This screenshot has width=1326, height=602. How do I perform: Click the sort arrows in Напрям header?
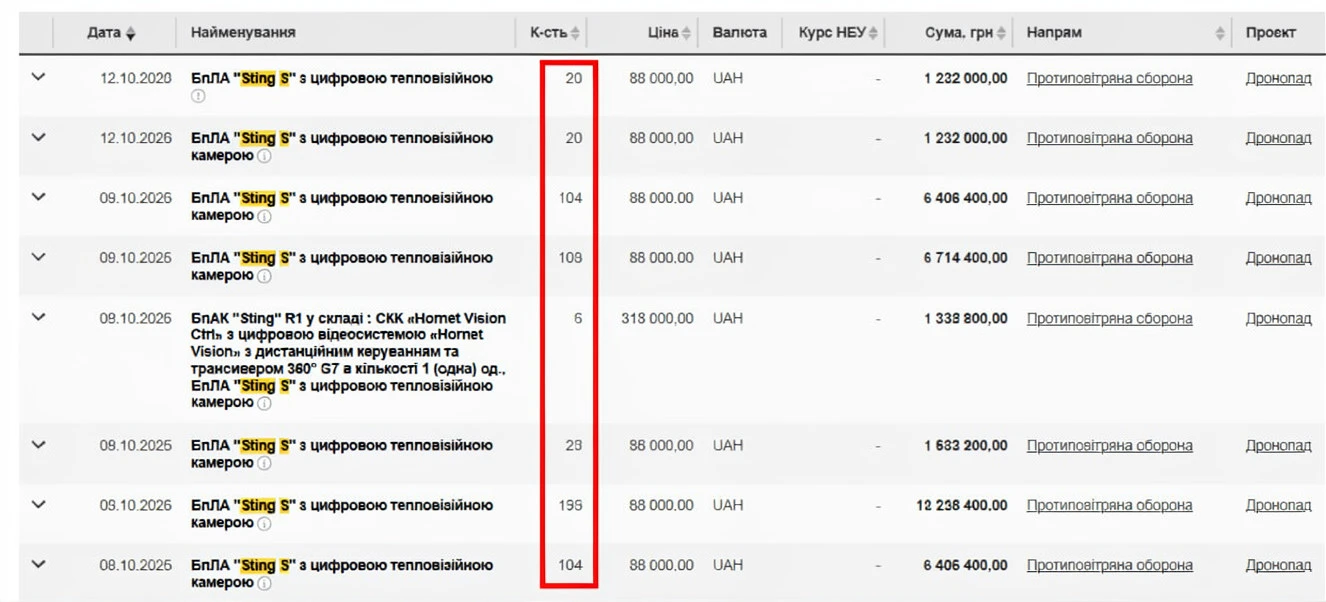[1220, 33]
